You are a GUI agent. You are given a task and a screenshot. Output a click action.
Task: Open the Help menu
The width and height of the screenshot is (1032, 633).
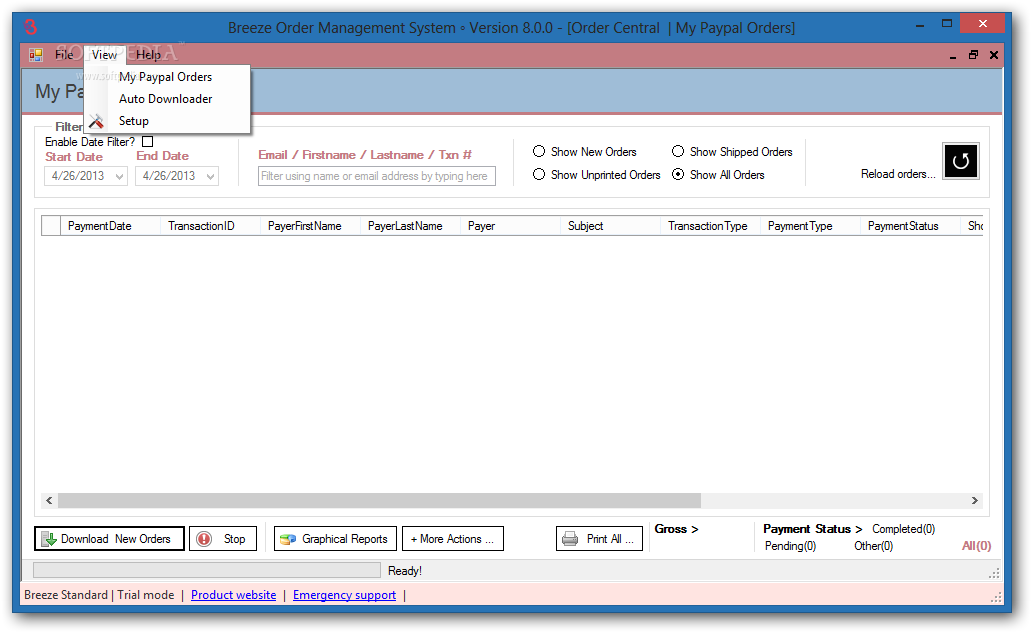(x=148, y=55)
